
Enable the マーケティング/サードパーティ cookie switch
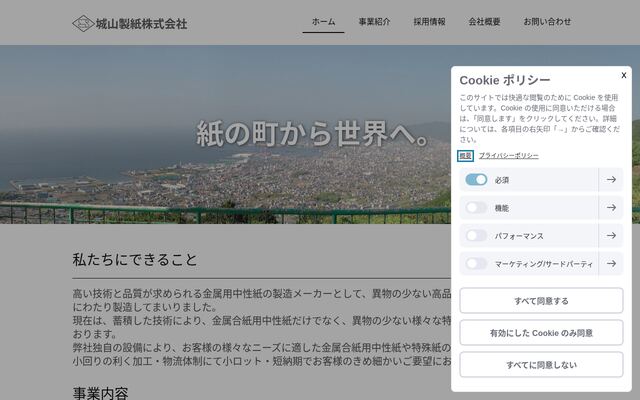pos(476,264)
